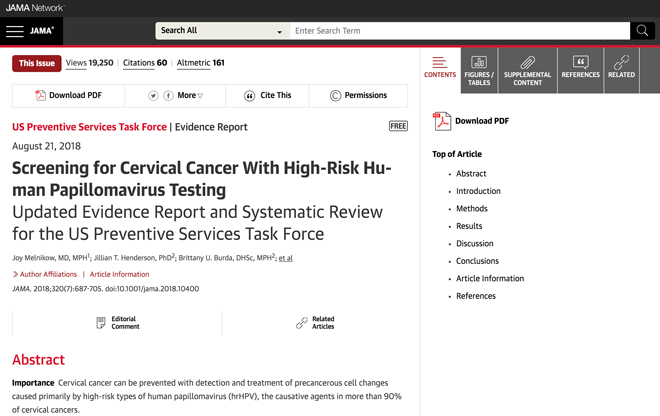Go to Methods in contents list
The width and height of the screenshot is (660, 416).
(472, 209)
